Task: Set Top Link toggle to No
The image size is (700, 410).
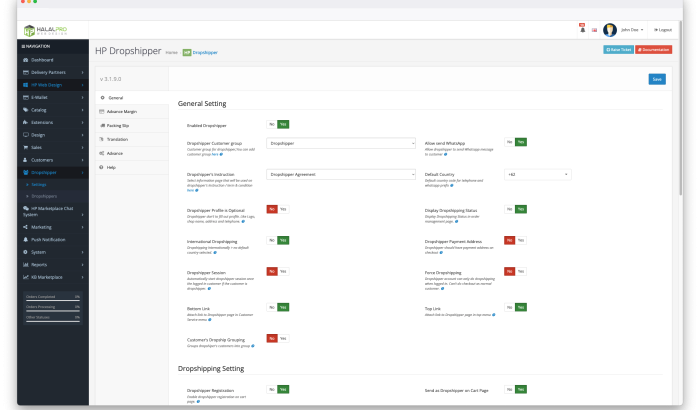Action: click(x=509, y=307)
